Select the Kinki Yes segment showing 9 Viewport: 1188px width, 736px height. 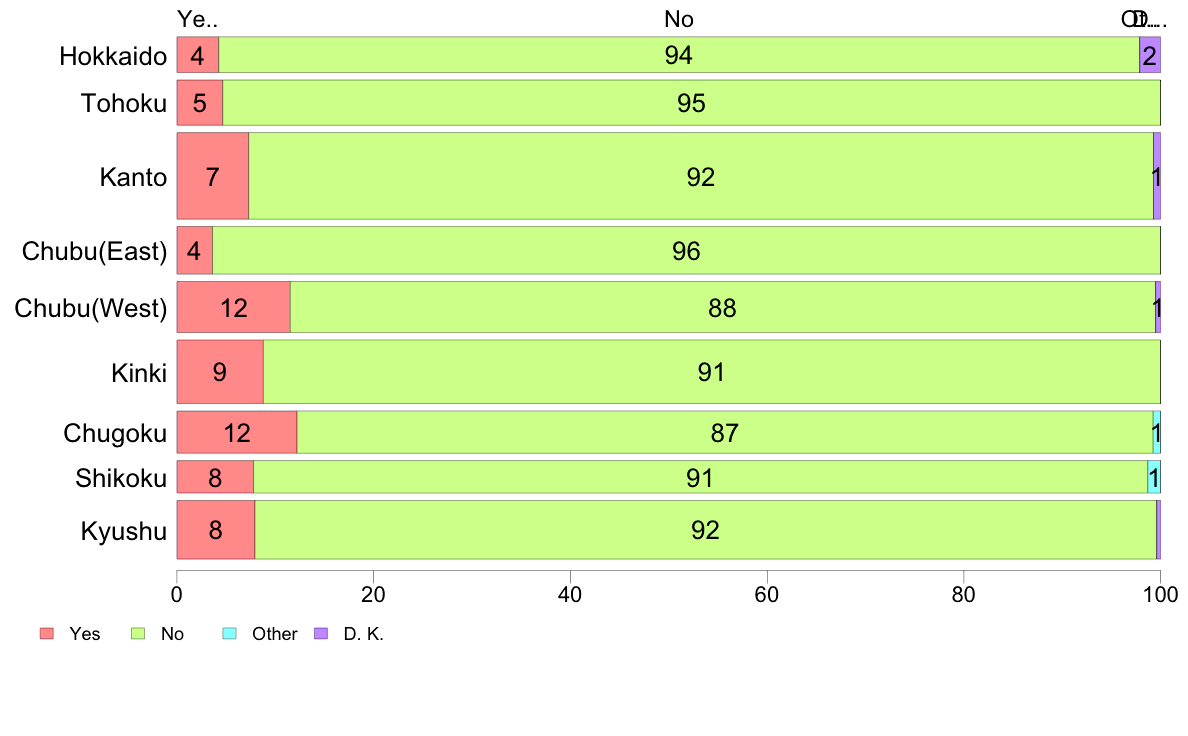pos(220,371)
